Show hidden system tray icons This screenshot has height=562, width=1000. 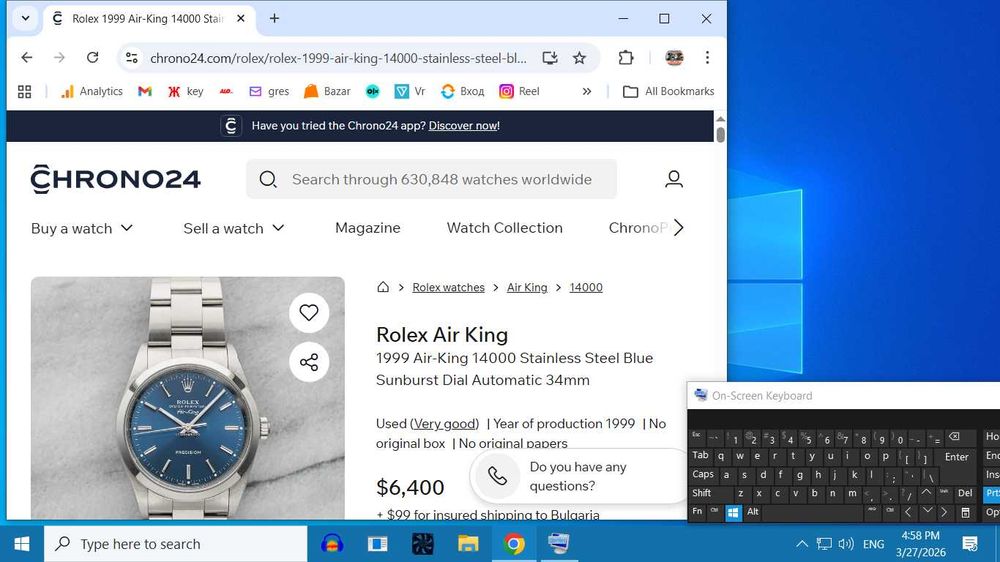802,544
